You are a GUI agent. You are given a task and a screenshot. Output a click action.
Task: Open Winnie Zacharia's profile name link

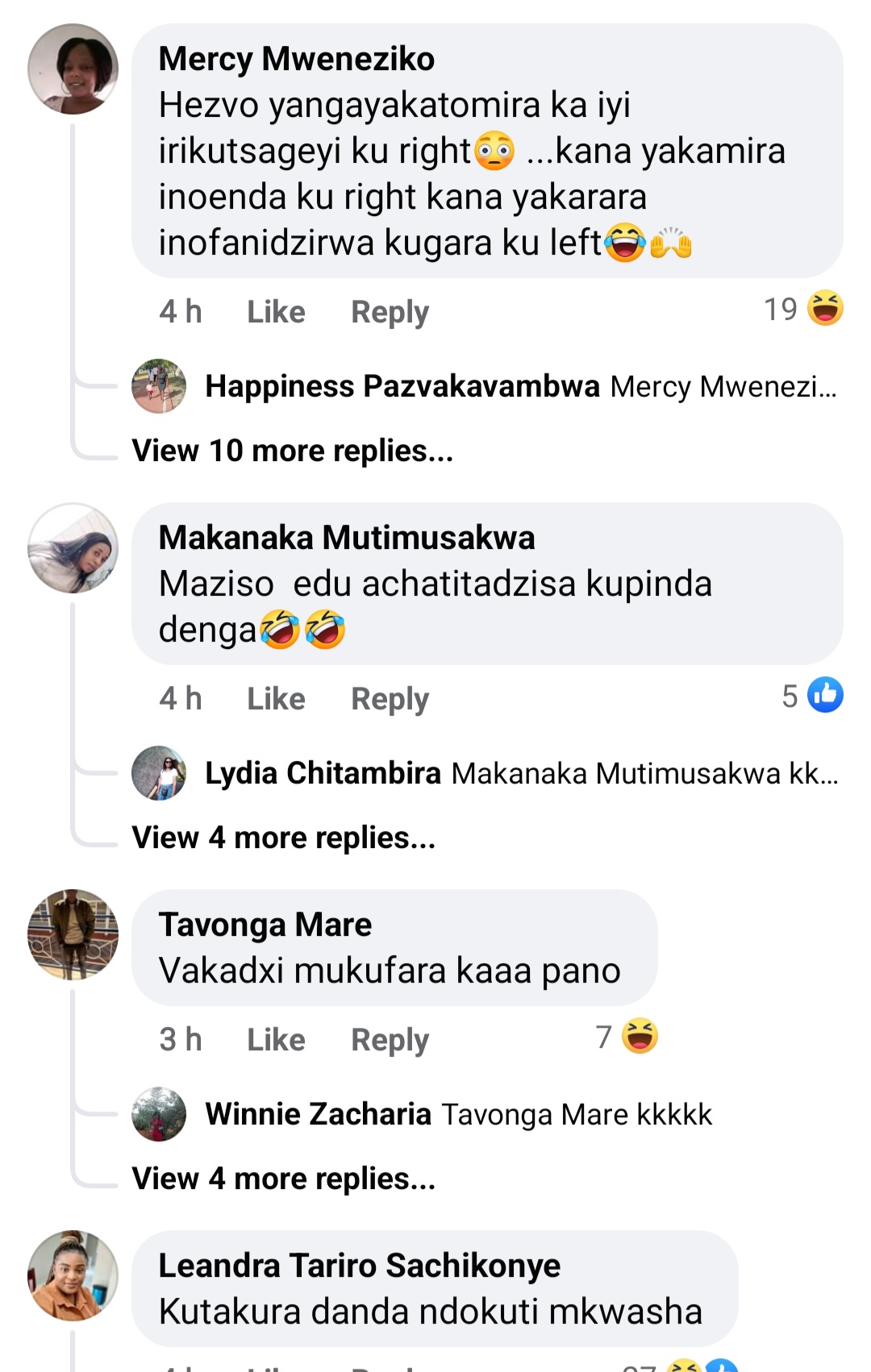[x=318, y=1114]
